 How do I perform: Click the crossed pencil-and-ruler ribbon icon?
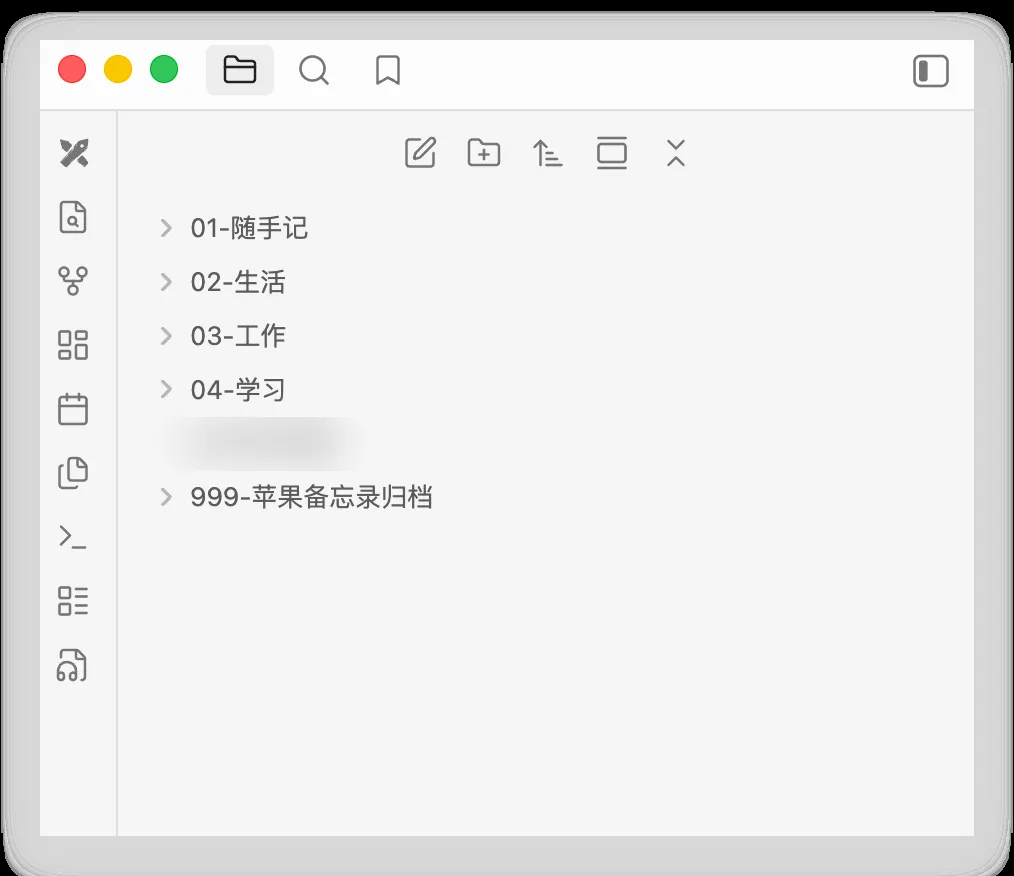pyautogui.click(x=74, y=153)
